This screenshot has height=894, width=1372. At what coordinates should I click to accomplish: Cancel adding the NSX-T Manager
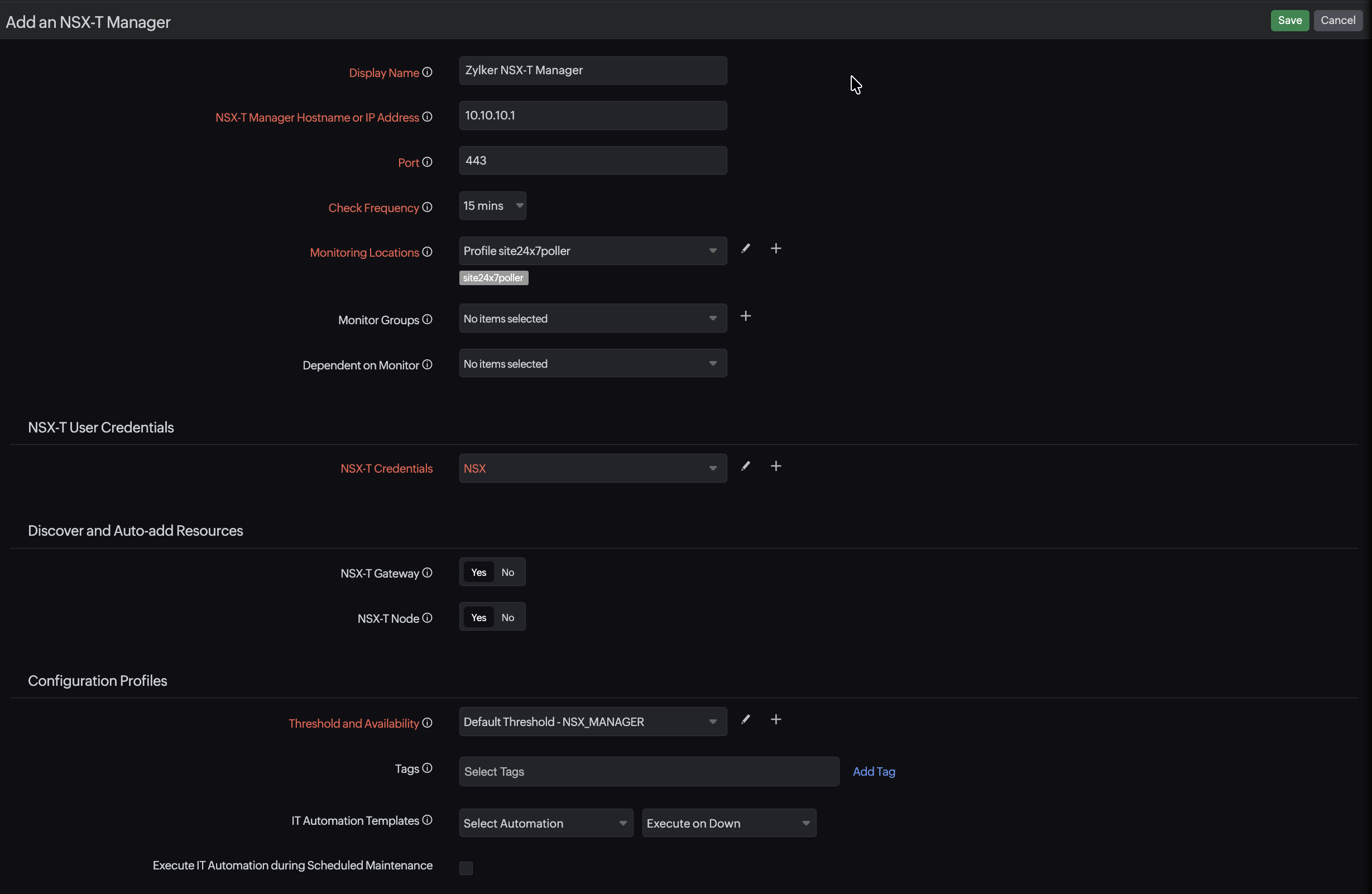(1338, 20)
